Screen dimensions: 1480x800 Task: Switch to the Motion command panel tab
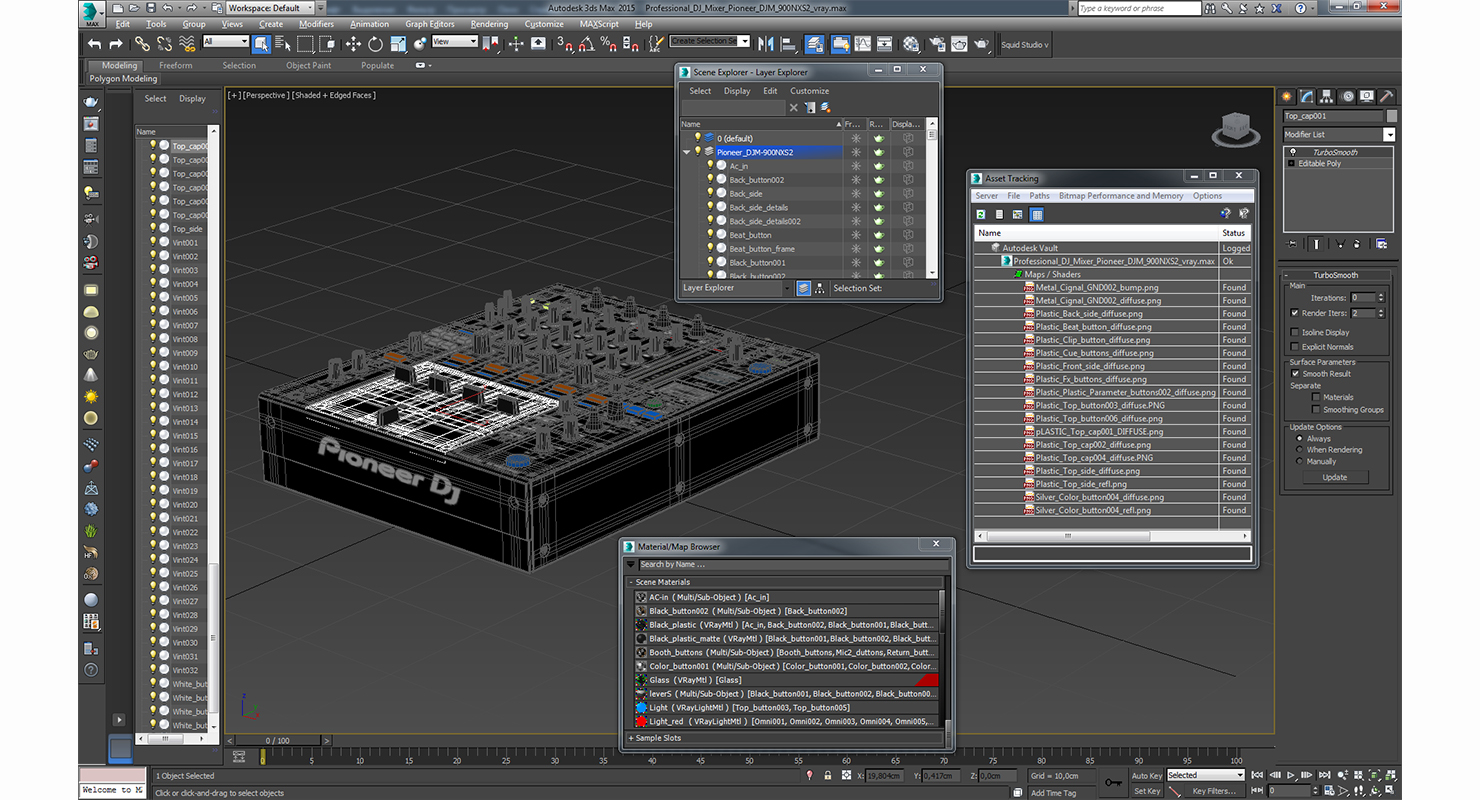coord(1347,96)
